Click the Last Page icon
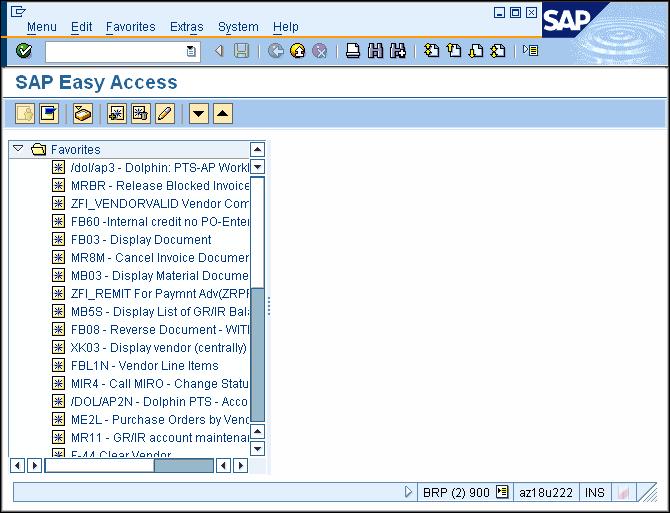 tap(498, 51)
